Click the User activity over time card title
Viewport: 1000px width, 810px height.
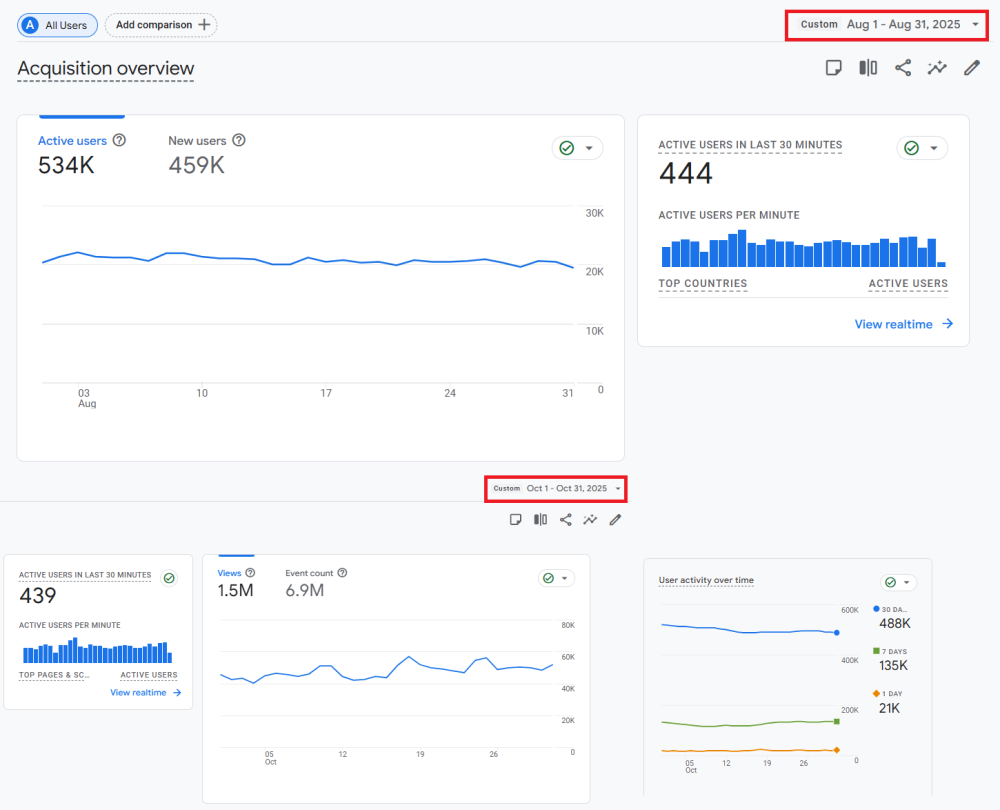click(706, 580)
